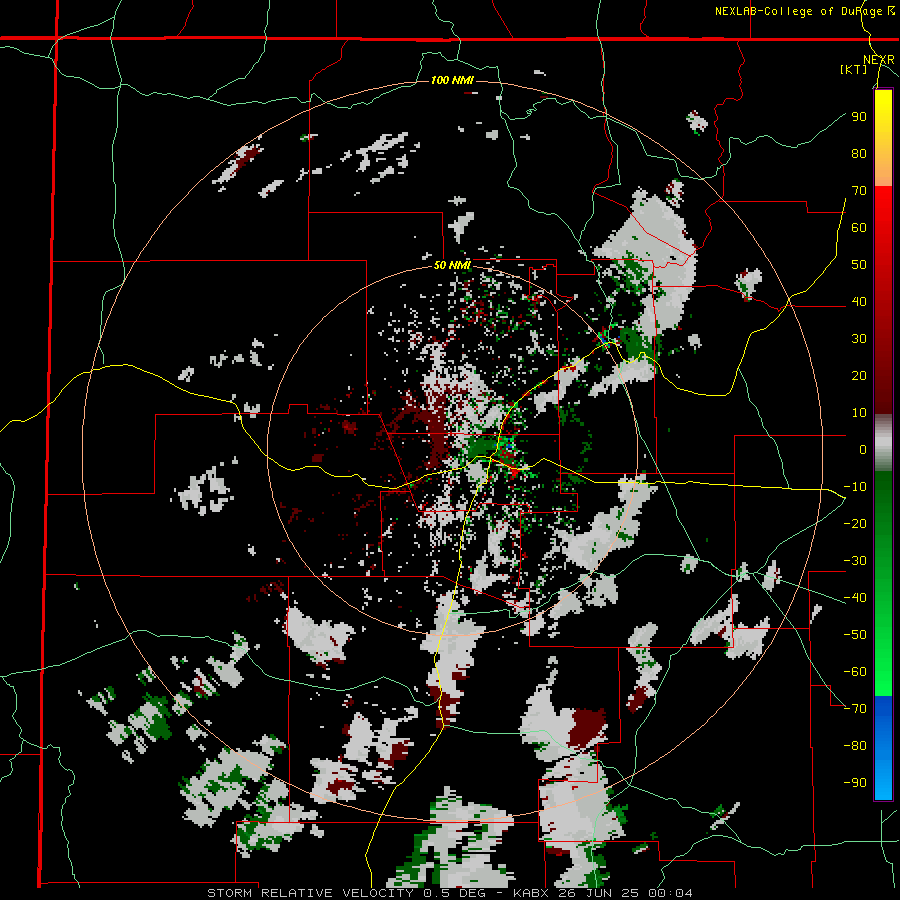Click the NEXR label above the color scale
The height and width of the screenshot is (900, 900).
click(879, 60)
